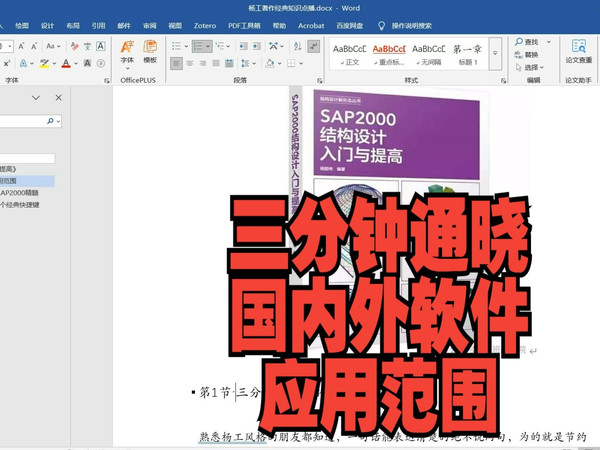Click the Decrease Font Size icon
This screenshot has height=450, width=600.
34,46
